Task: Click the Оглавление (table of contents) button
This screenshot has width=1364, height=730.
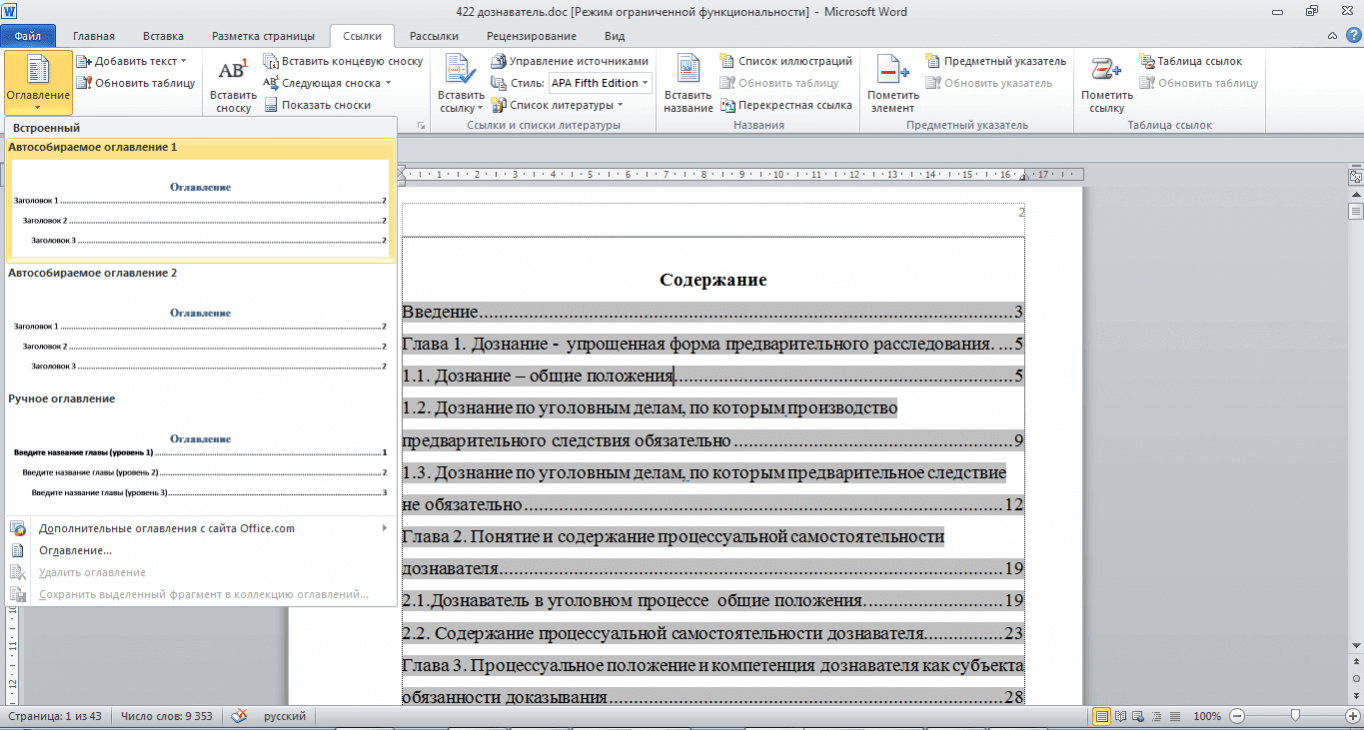Action: pyautogui.click(x=38, y=82)
